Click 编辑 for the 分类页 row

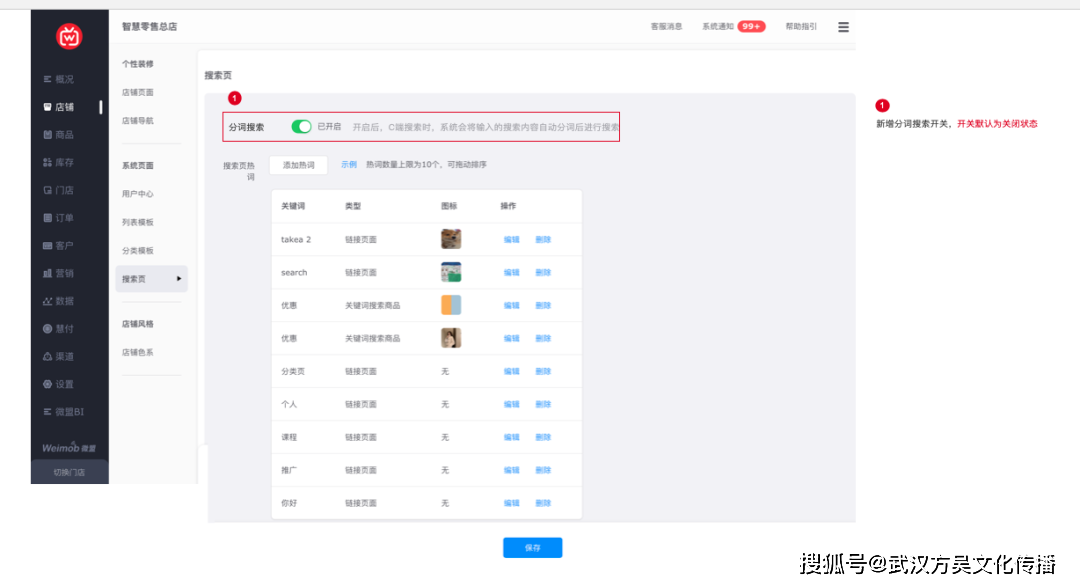coord(512,371)
